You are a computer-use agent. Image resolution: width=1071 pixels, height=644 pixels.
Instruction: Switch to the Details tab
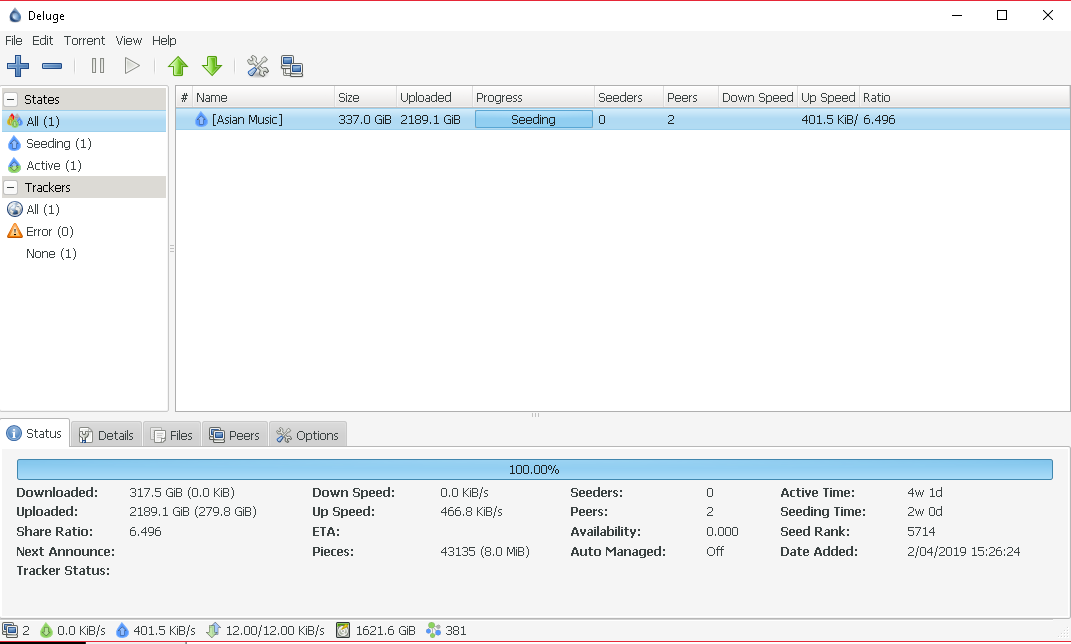107,435
